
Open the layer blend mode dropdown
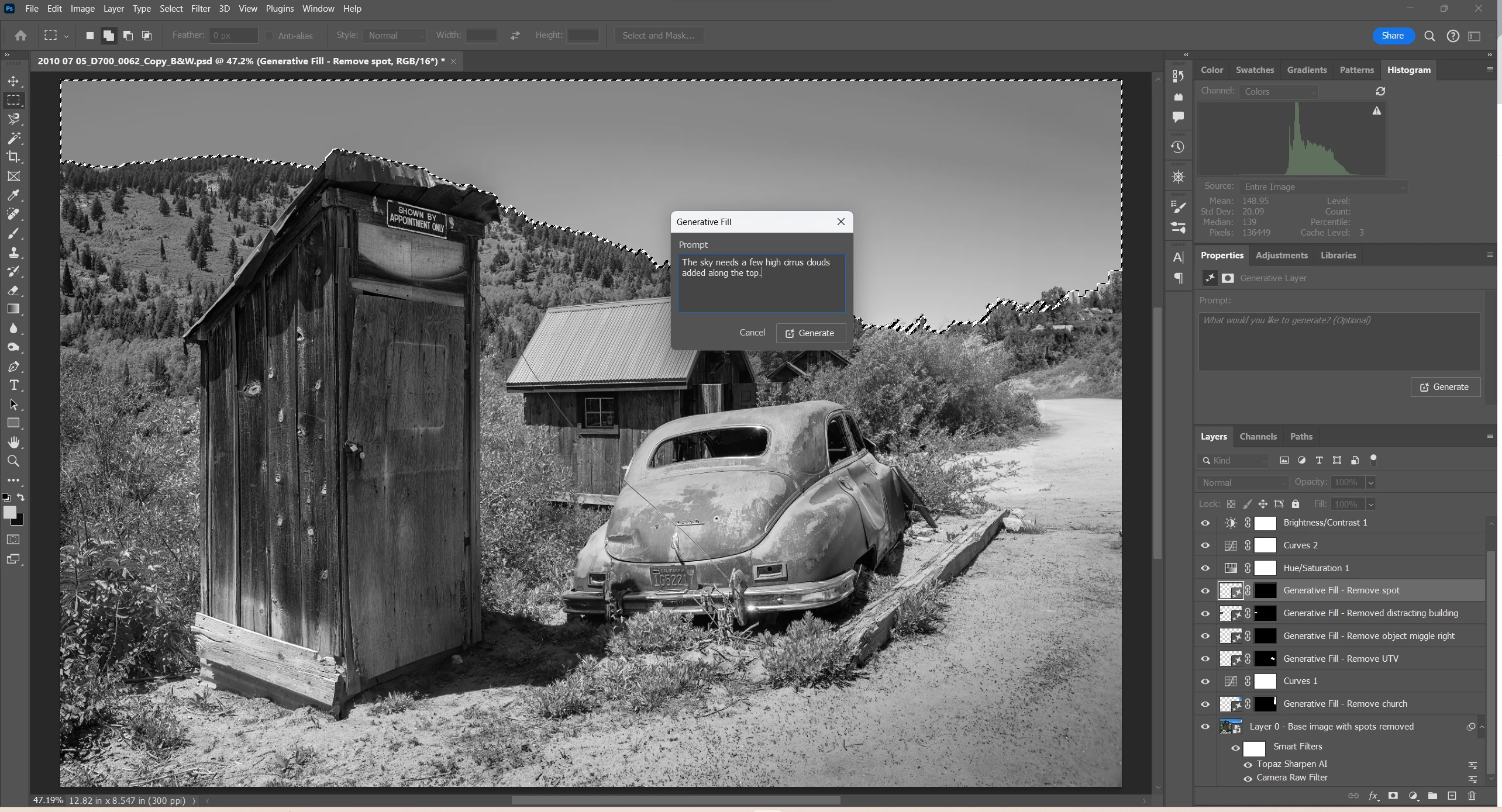(1243, 483)
